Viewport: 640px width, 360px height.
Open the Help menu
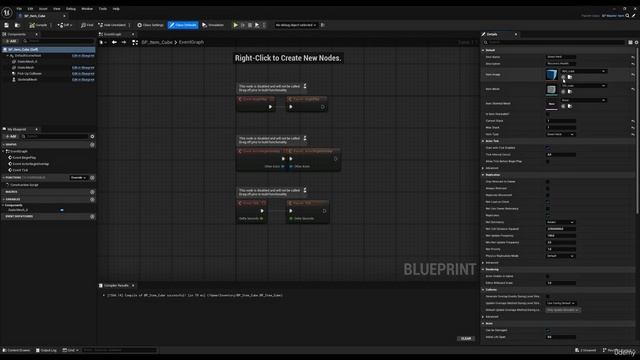(x=116, y=9)
